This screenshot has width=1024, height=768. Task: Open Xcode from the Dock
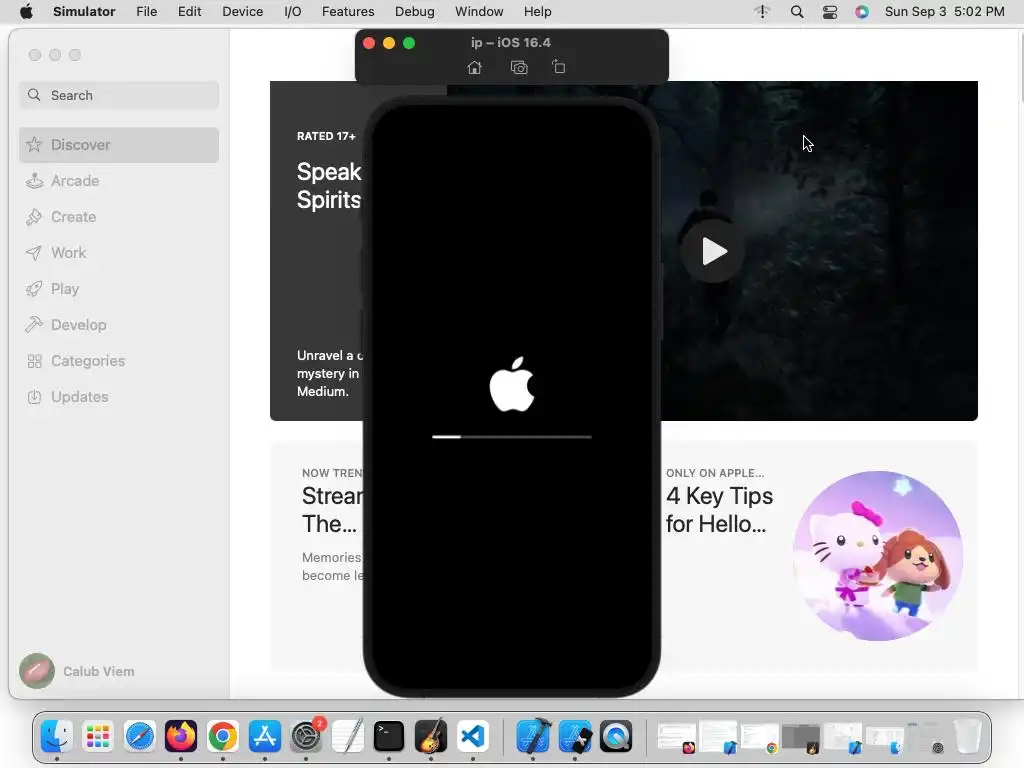point(533,737)
